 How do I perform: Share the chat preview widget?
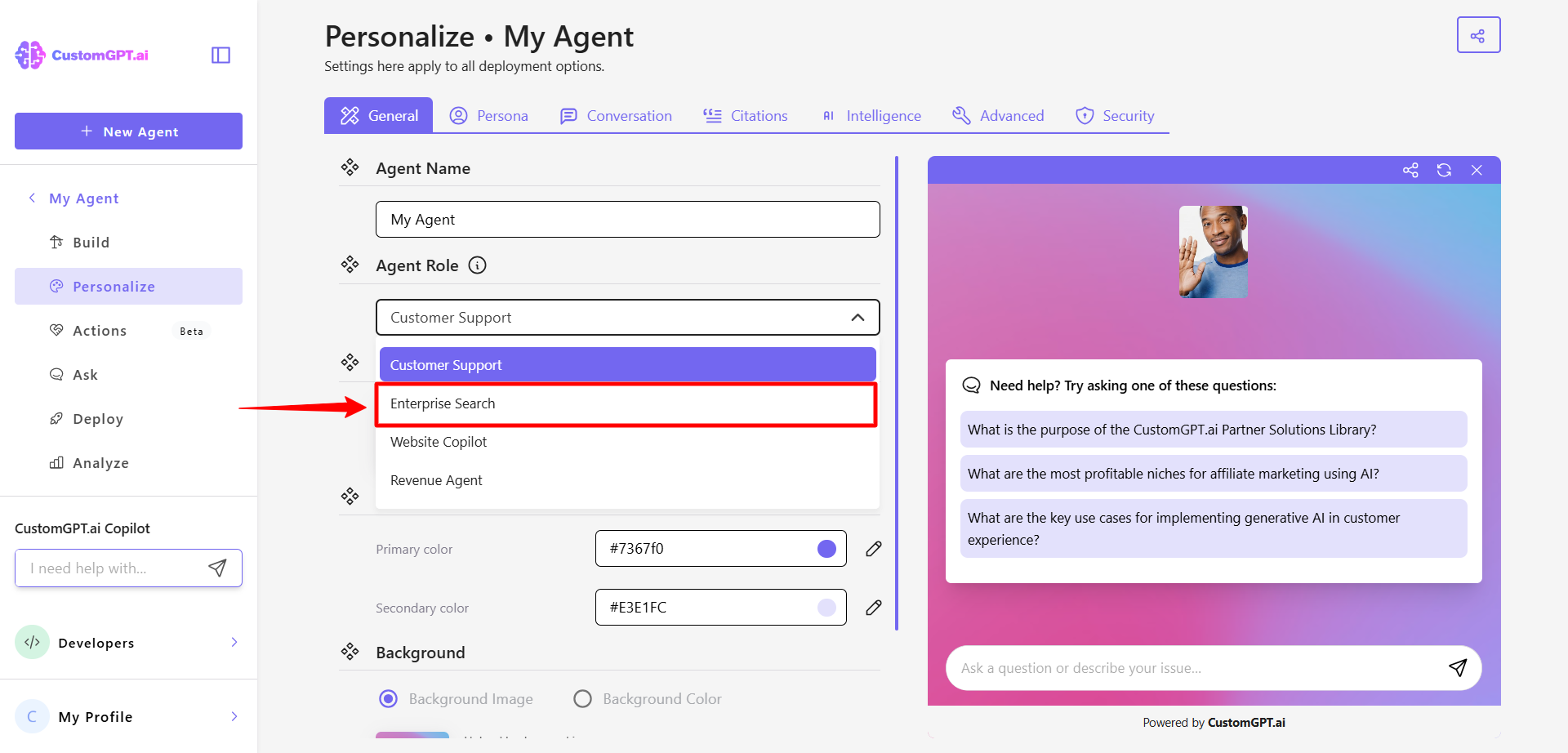pos(1410,170)
